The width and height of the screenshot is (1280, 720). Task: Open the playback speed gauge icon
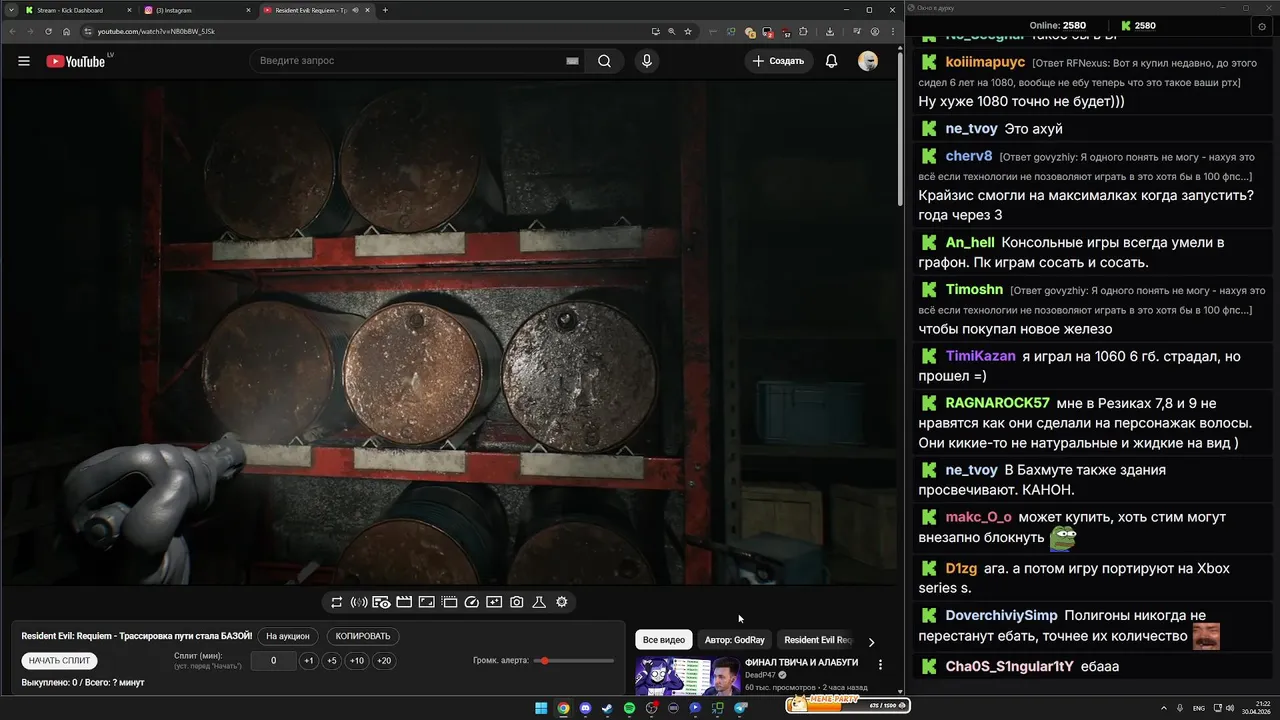pos(472,602)
